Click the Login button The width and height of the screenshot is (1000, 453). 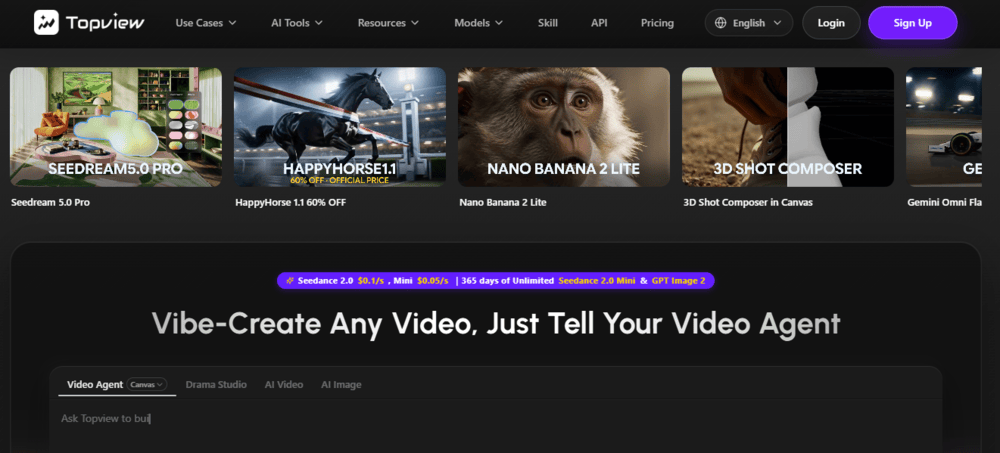831,23
